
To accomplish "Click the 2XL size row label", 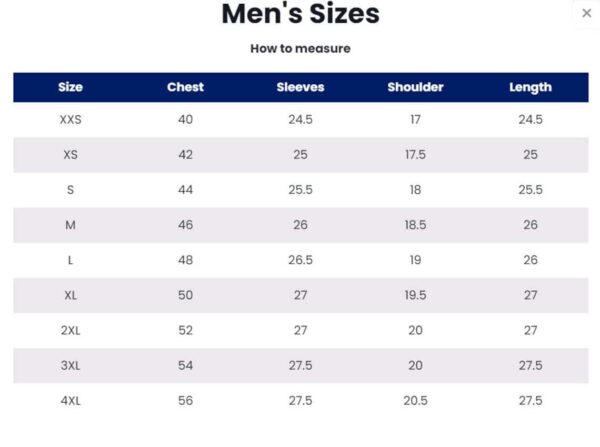I will pos(70,330).
